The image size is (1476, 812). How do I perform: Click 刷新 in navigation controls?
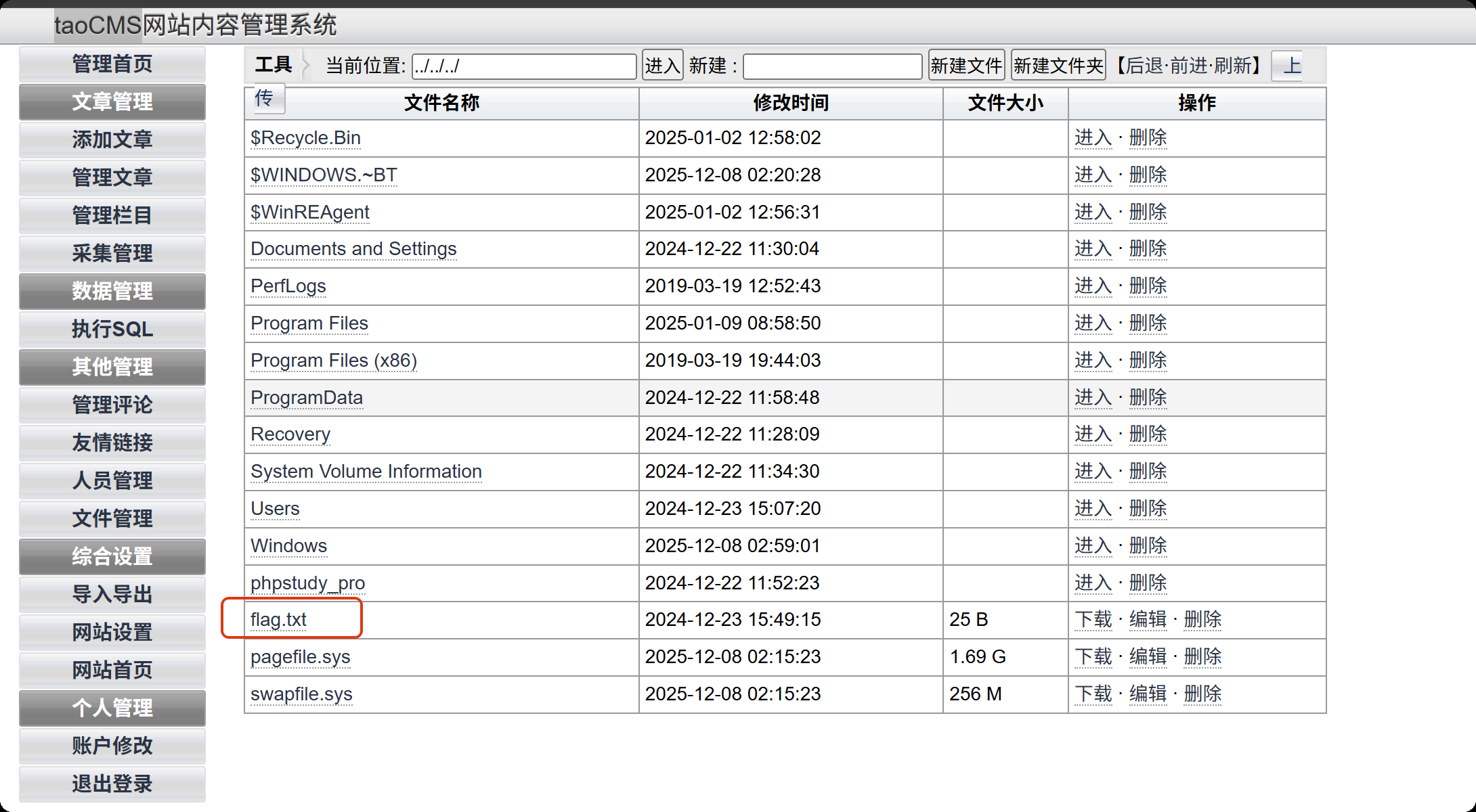[x=1232, y=66]
